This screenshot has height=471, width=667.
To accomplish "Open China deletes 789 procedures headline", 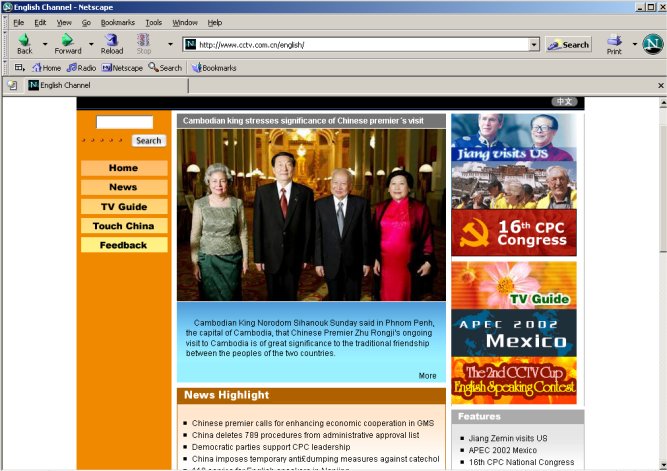I will click(305, 435).
